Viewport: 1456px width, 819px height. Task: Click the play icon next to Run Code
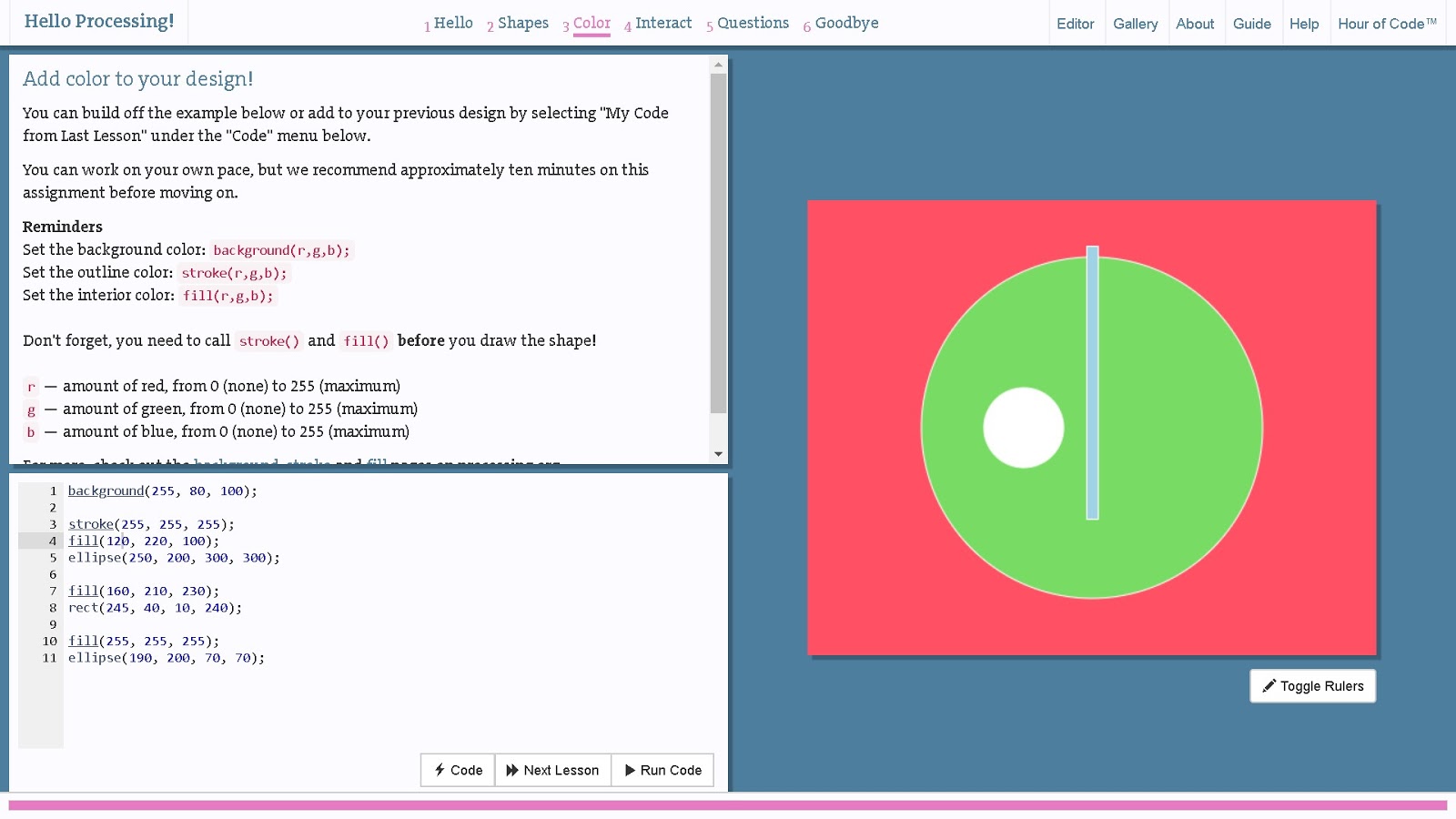(x=631, y=770)
